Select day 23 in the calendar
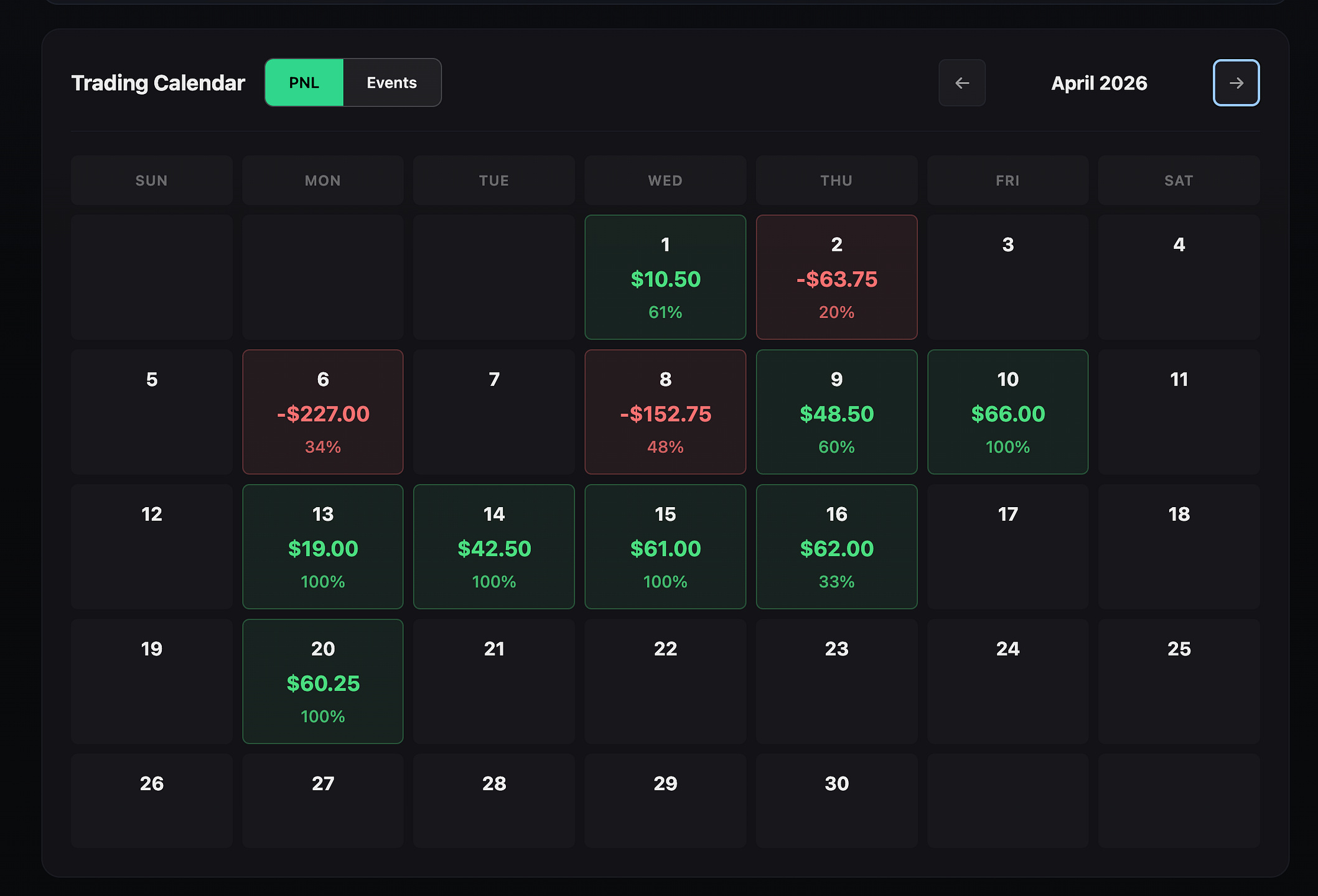This screenshot has width=1318, height=896. click(836, 681)
